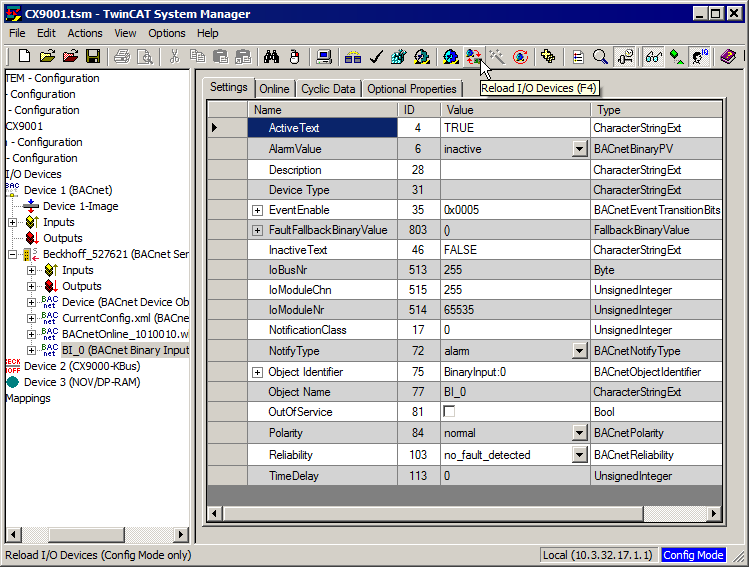Expand the FaultFallbackBinaryValue property row
Screen dimensions: 749x567
pos(257,231)
